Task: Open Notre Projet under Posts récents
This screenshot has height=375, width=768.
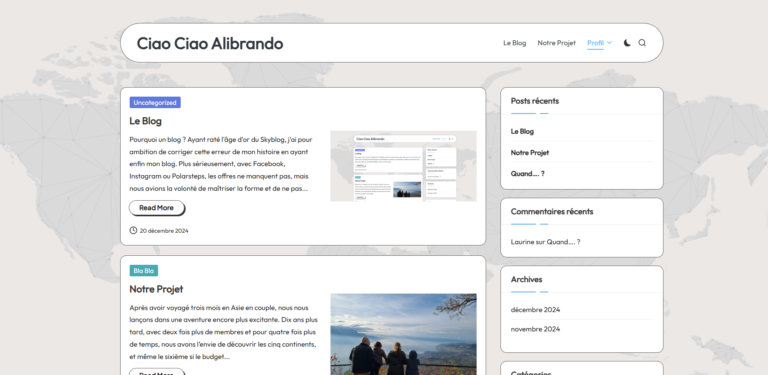Action: [x=529, y=152]
